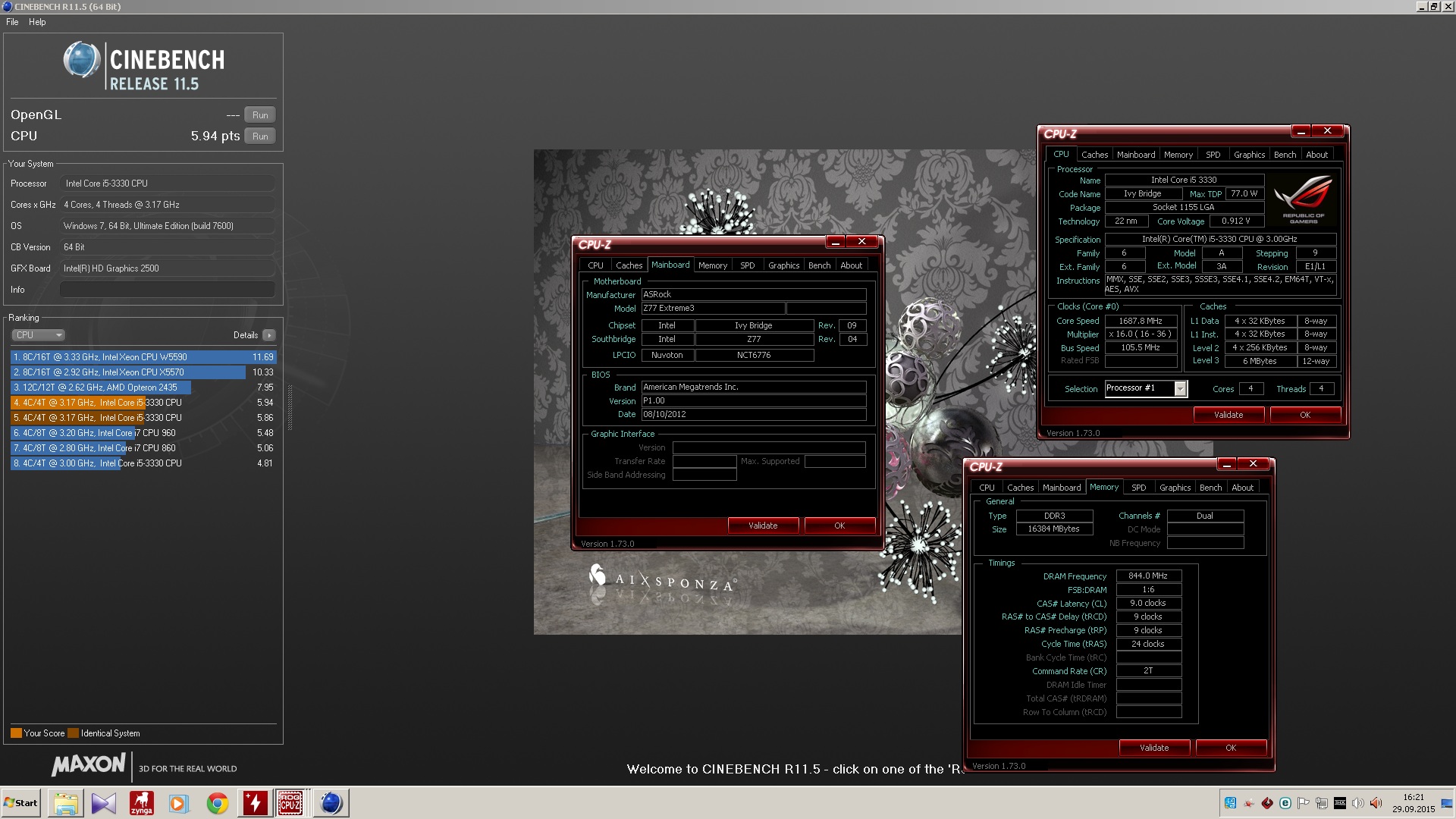Open the red diamond tray icon
1456x819 pixels.
(1267, 803)
